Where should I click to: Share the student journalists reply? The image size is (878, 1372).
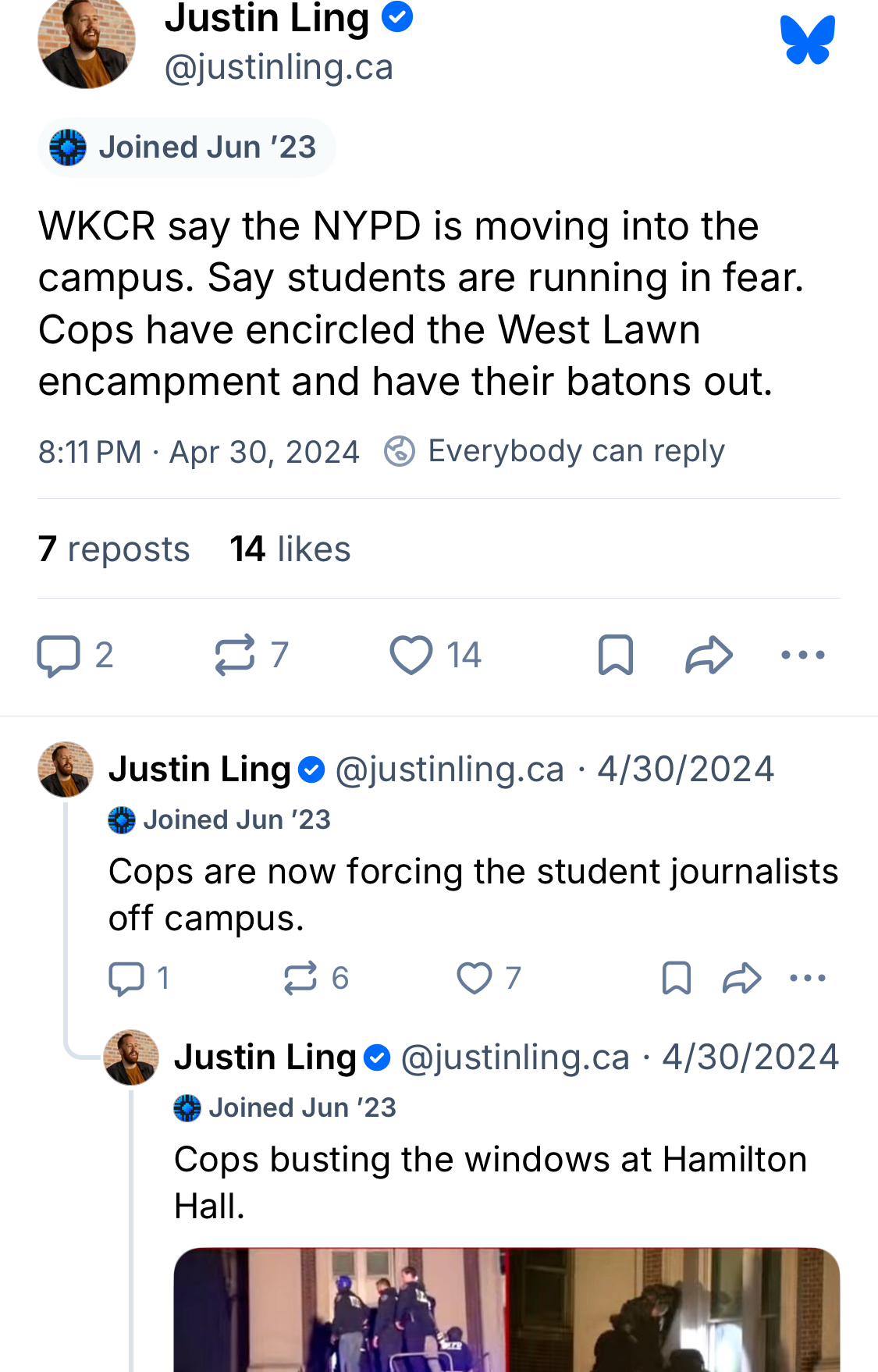741,979
